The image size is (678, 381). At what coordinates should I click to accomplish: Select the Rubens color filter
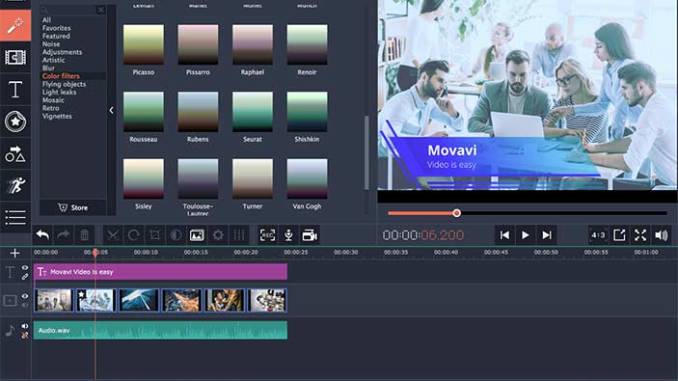tap(198, 112)
